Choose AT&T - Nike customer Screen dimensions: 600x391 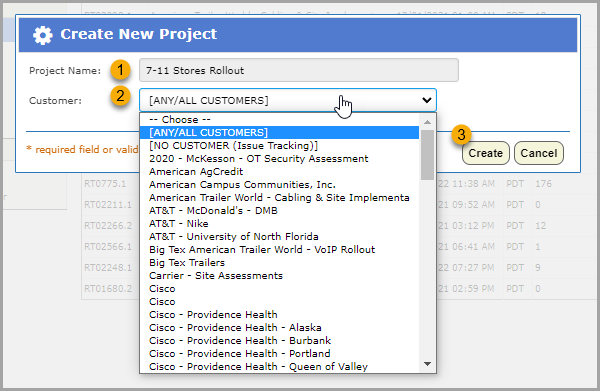click(x=279, y=223)
